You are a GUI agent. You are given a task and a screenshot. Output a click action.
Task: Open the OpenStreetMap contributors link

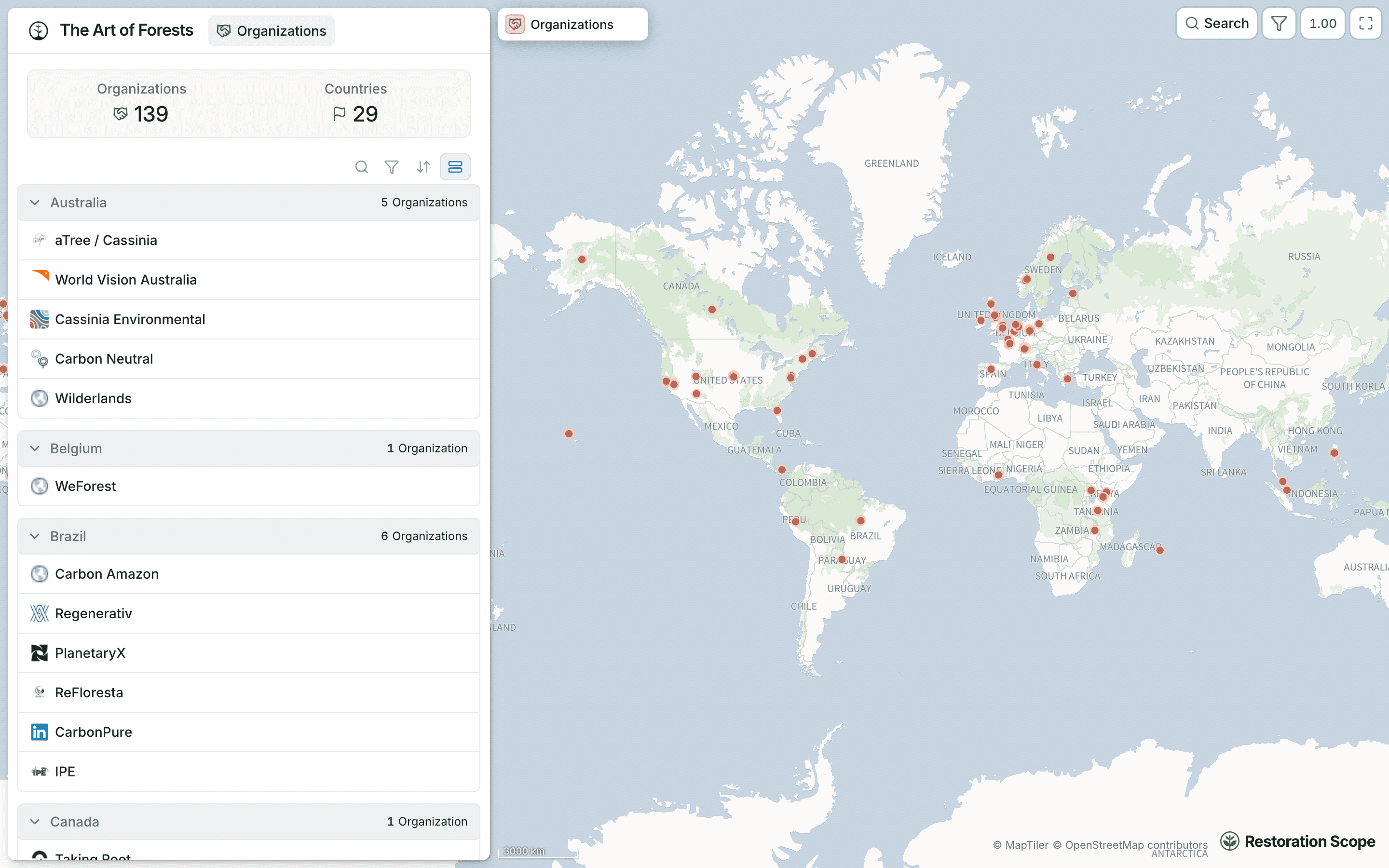[1130, 845]
